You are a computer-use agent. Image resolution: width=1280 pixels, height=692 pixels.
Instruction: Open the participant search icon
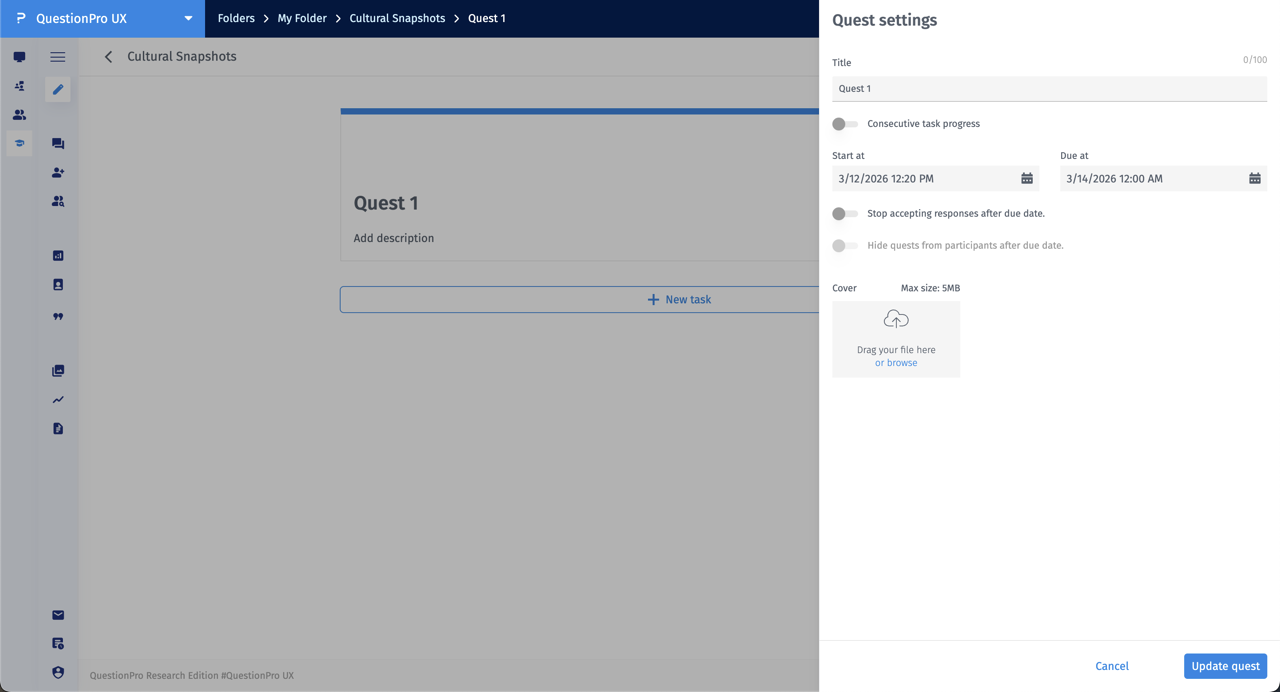(57, 201)
